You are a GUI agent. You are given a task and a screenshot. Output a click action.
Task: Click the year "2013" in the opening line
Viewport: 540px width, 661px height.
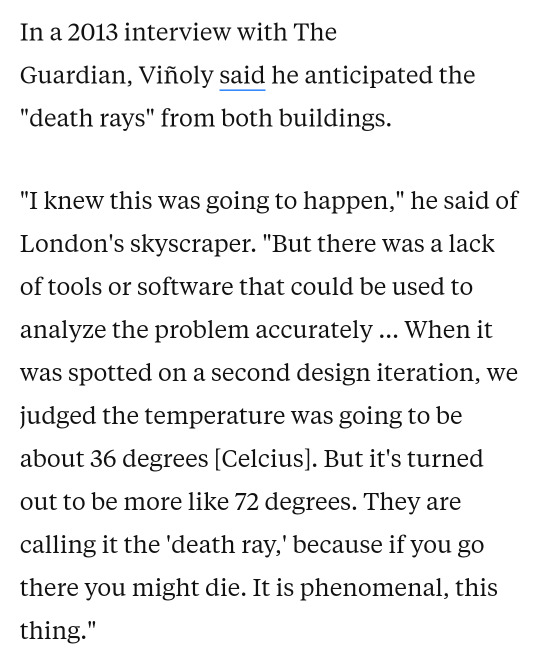tap(92, 33)
